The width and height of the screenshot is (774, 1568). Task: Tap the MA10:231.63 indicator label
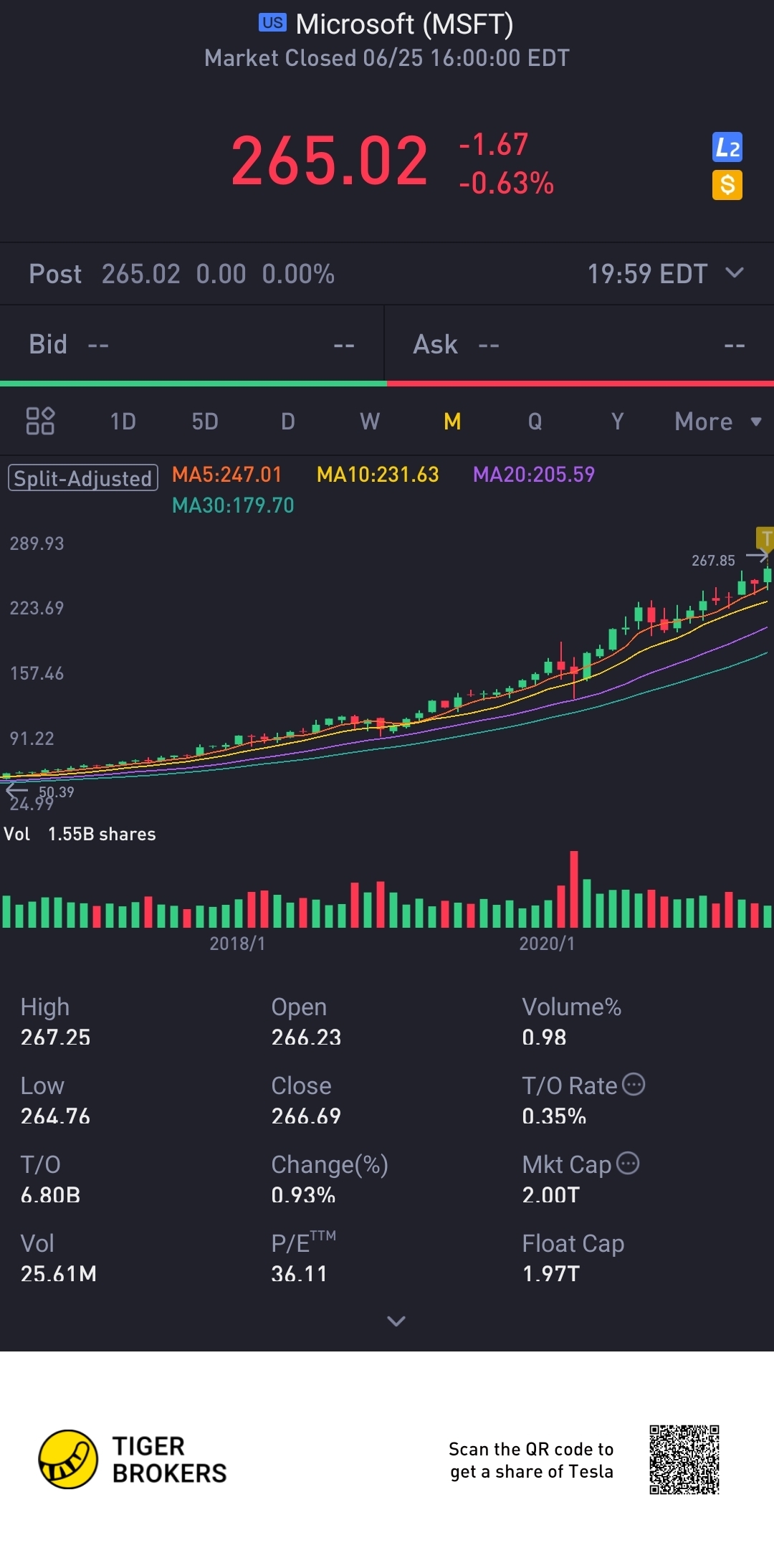pyautogui.click(x=378, y=475)
